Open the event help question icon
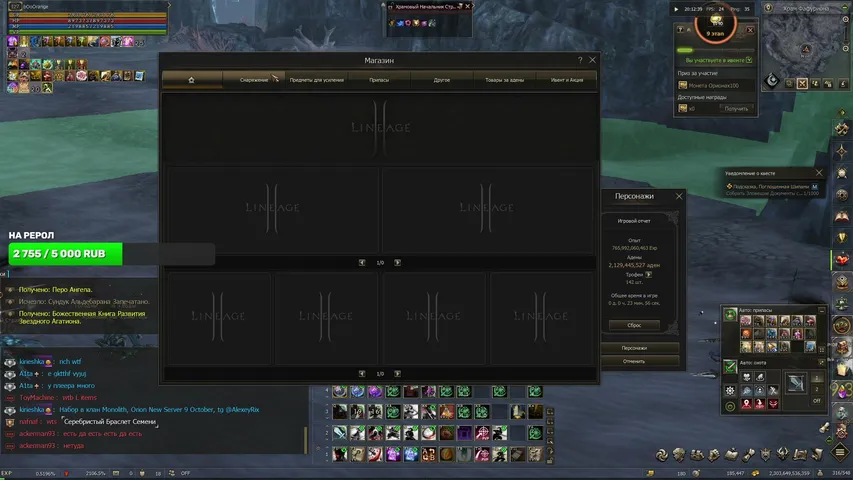Viewport: 853px width, 480px height. coord(680,30)
